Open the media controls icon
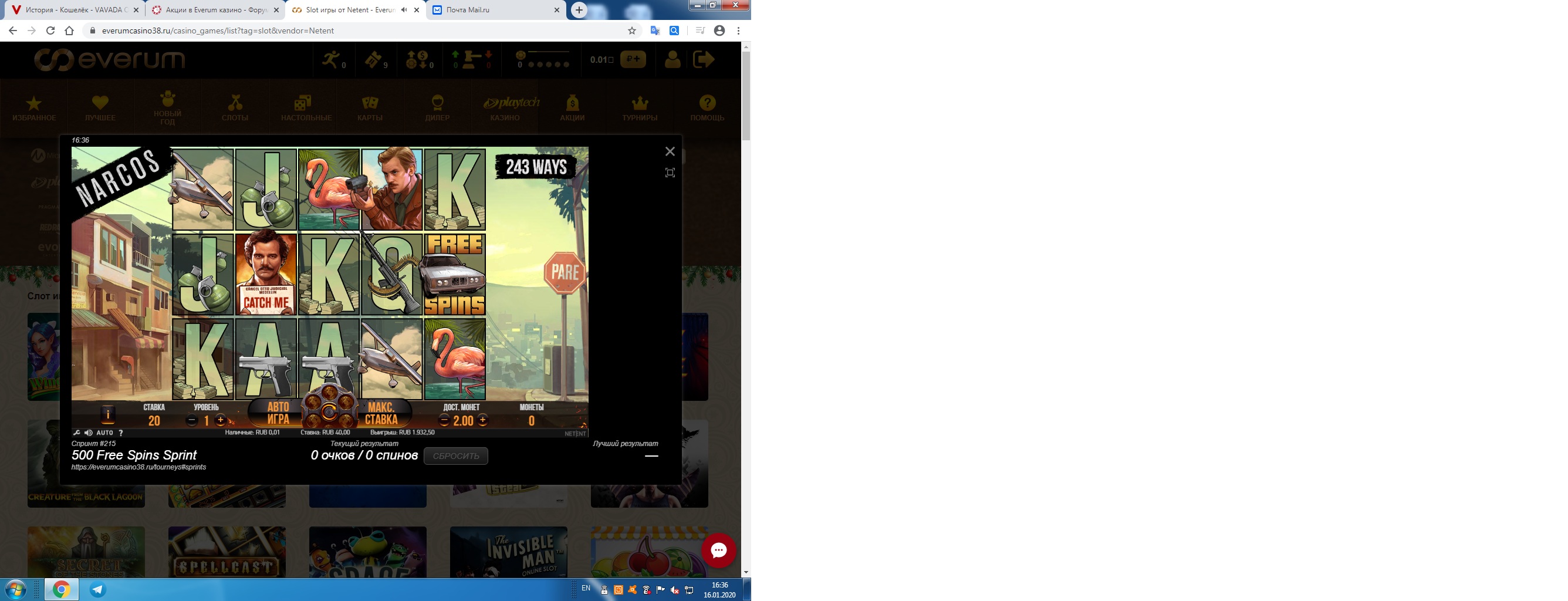Viewport: 1568px width, 601px height. [x=700, y=31]
